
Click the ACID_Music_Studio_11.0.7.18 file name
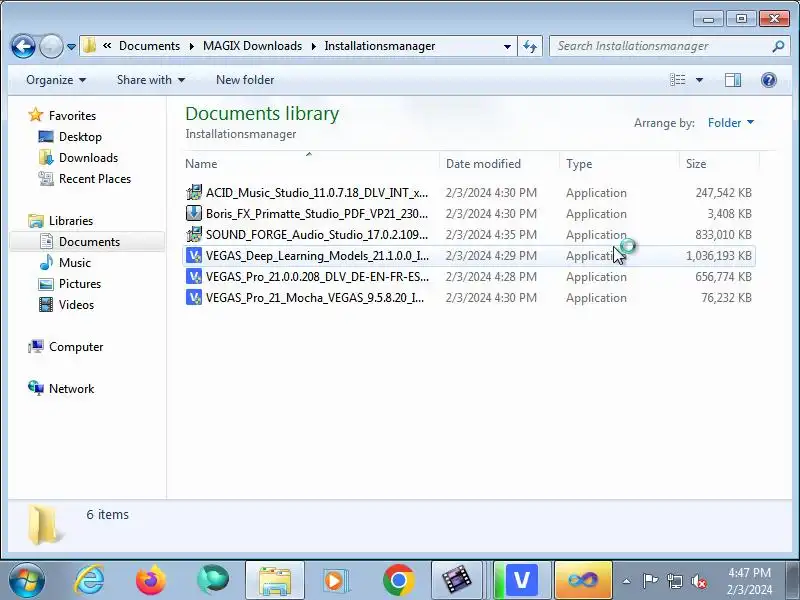[x=317, y=193]
